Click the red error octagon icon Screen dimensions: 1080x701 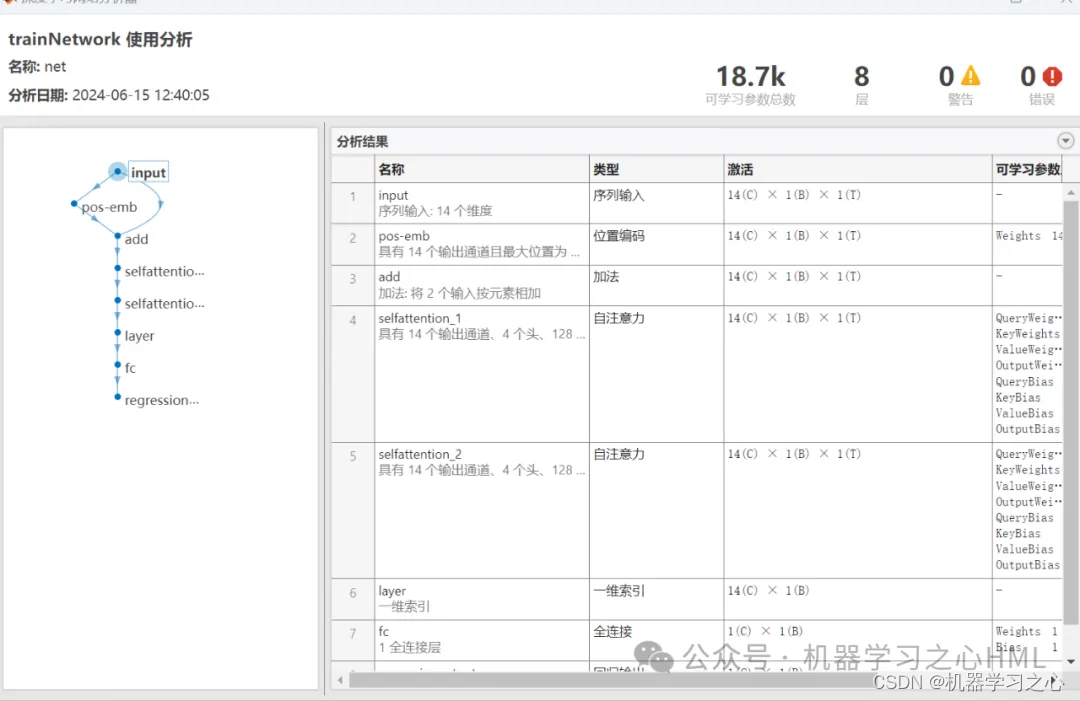coord(1051,75)
